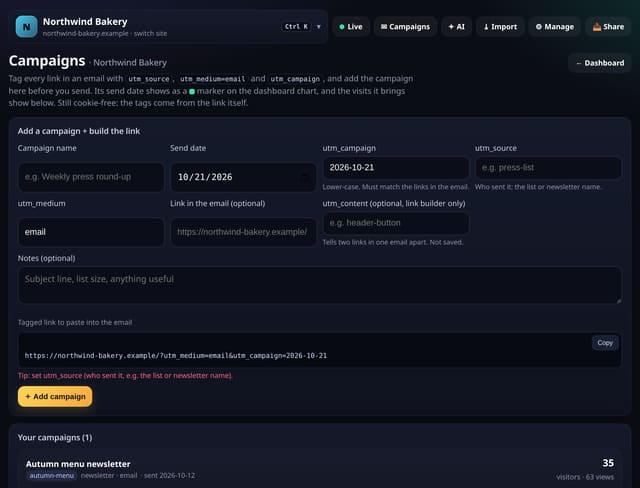Copy the tagged link
Viewport: 640px width, 488px height.
pos(605,343)
